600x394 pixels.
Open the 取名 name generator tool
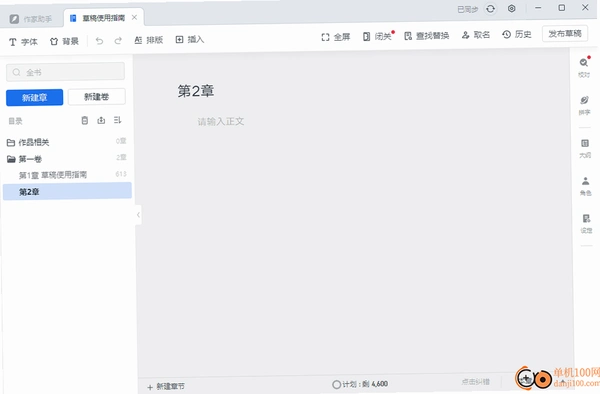pyautogui.click(x=476, y=35)
